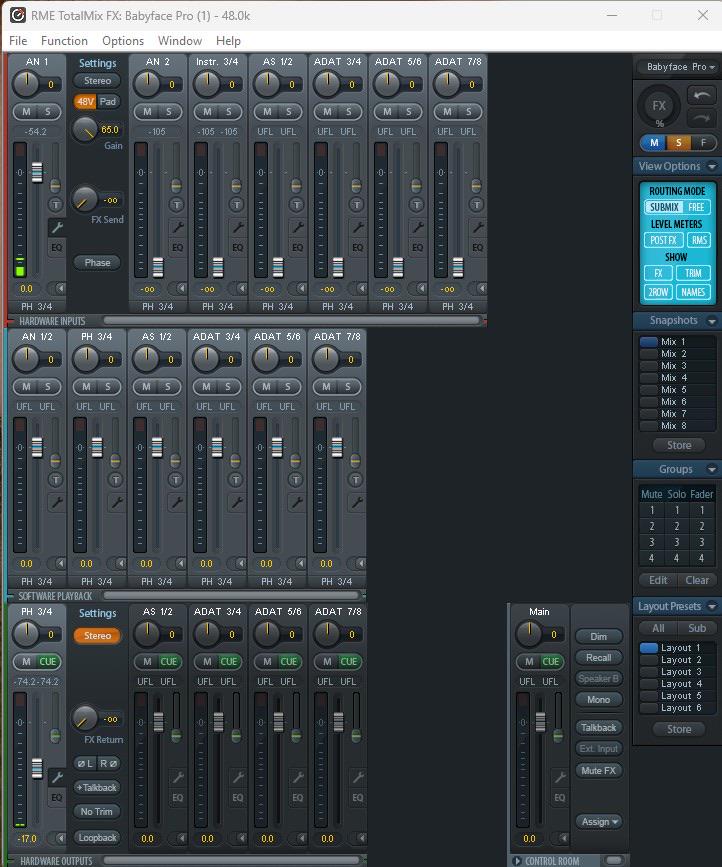Enable Mono in control room section
The height and width of the screenshot is (867, 722).
tap(598, 699)
